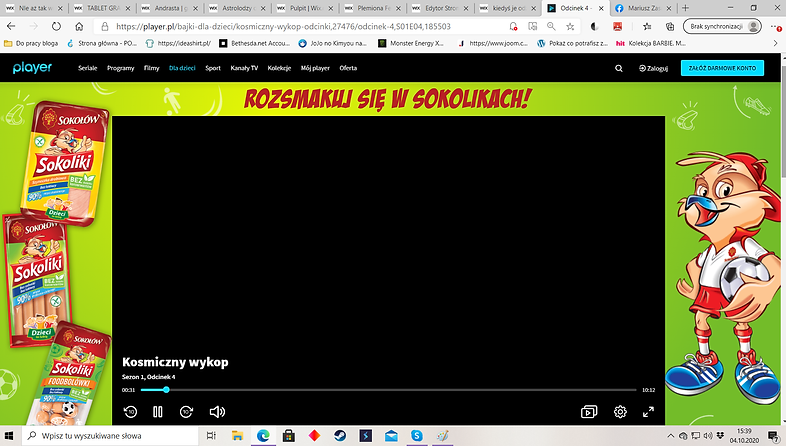This screenshot has width=786, height=446.
Task: Close the Odcinek 4 tab
Action: [x=601, y=9]
